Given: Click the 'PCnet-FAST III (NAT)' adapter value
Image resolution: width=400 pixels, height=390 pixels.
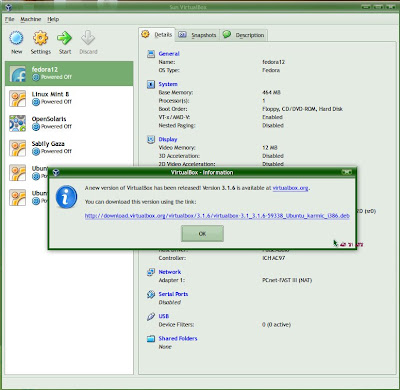Looking at the screenshot, I should click(287, 280).
